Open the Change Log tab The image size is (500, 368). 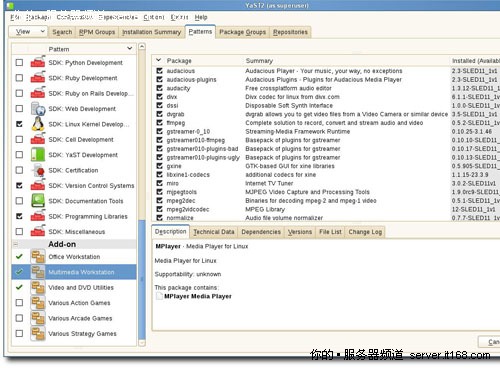(365, 232)
